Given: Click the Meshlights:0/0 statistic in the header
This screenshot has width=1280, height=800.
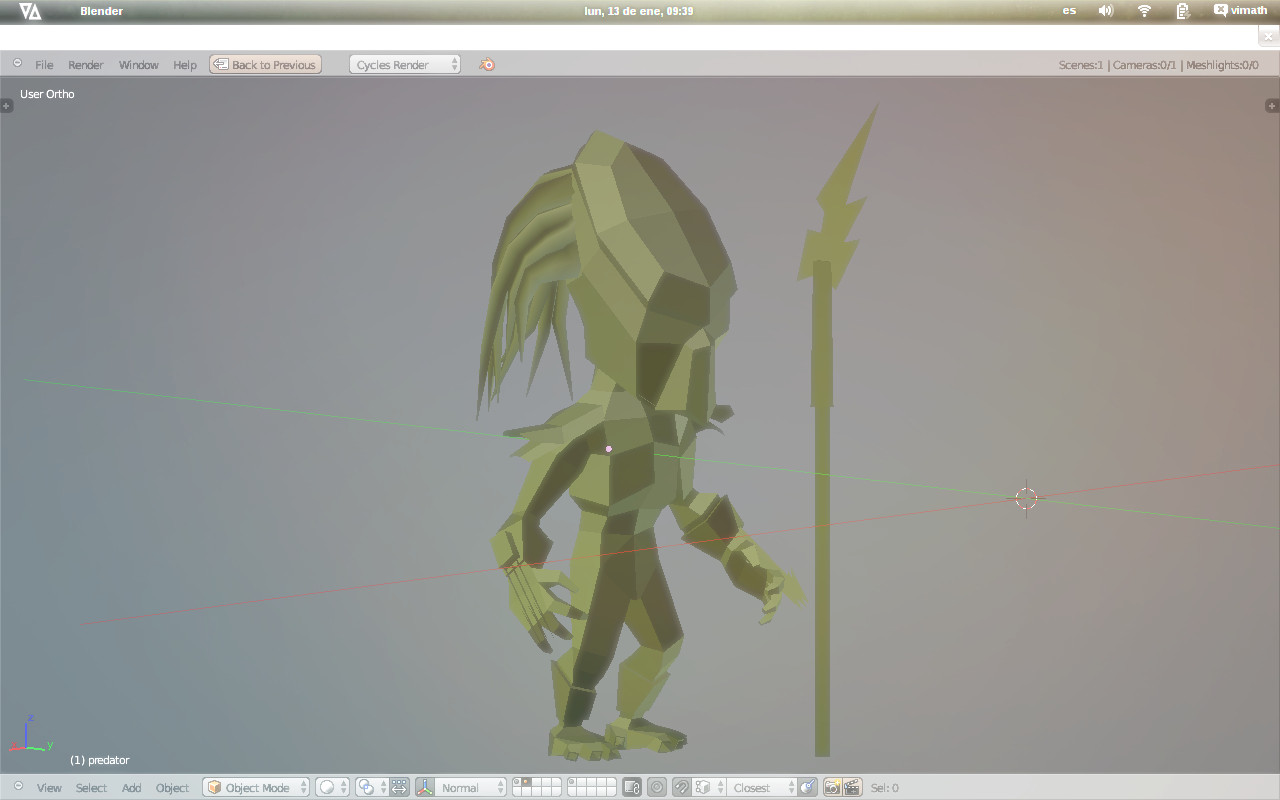Looking at the screenshot, I should tap(1222, 65).
